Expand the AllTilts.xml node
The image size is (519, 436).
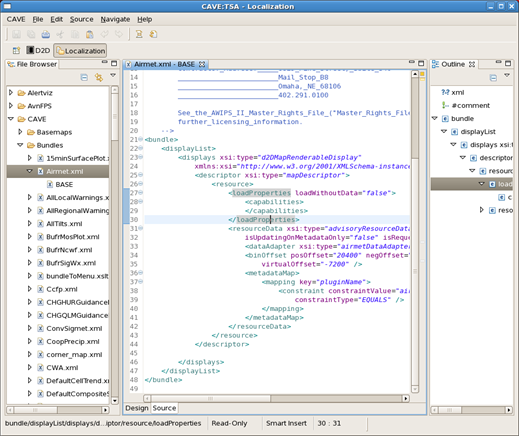29,224
